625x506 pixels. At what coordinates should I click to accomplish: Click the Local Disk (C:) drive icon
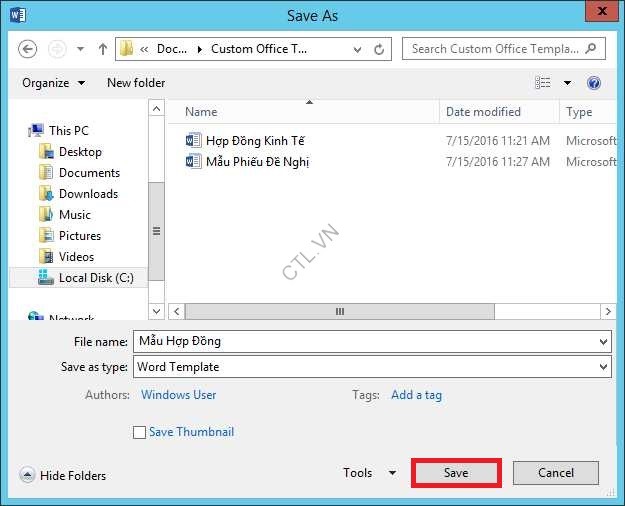46,277
